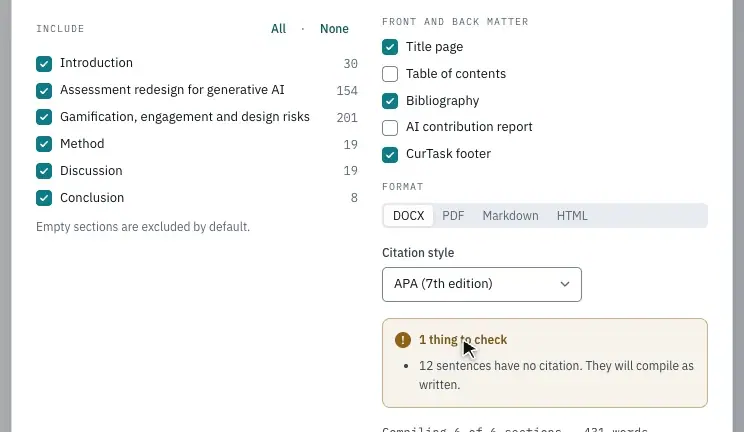Disable the CurTask footer checkbox
This screenshot has width=744, height=432.
tap(390, 154)
